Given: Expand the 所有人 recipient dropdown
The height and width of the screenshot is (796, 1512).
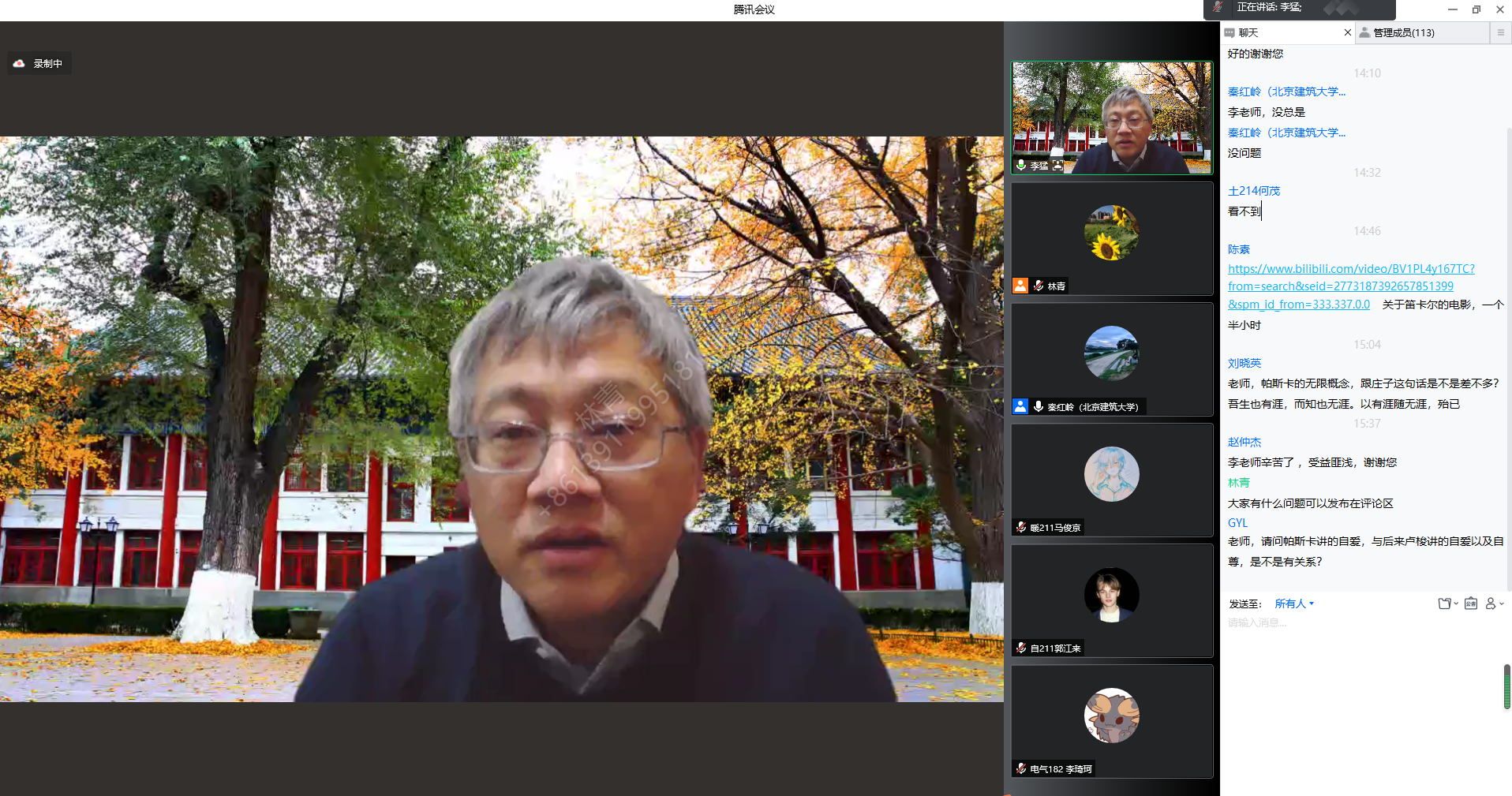Looking at the screenshot, I should click(x=1294, y=604).
